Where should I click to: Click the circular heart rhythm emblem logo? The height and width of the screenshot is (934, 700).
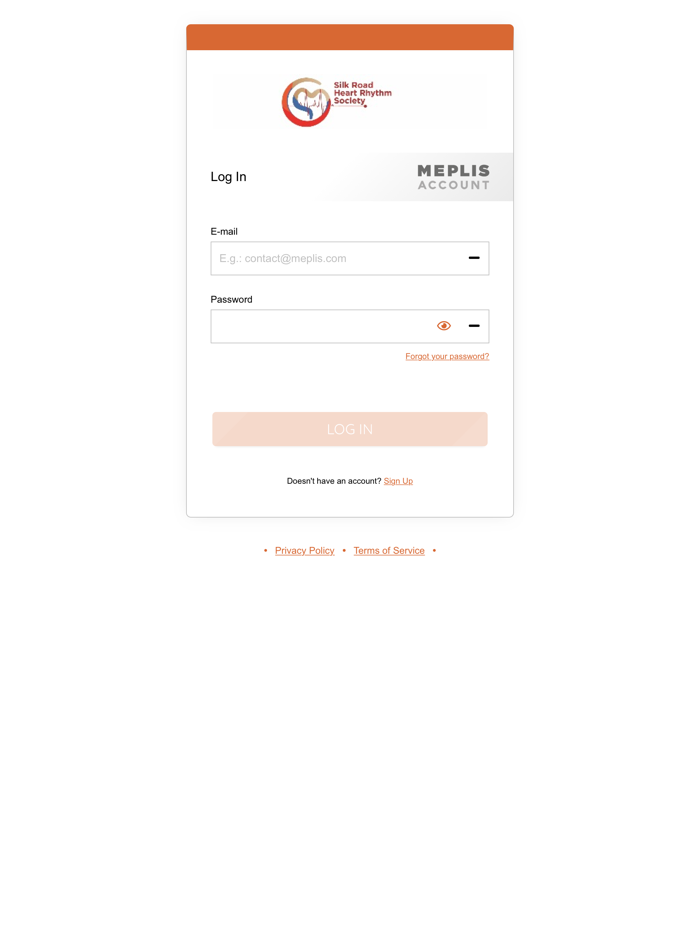point(306,102)
